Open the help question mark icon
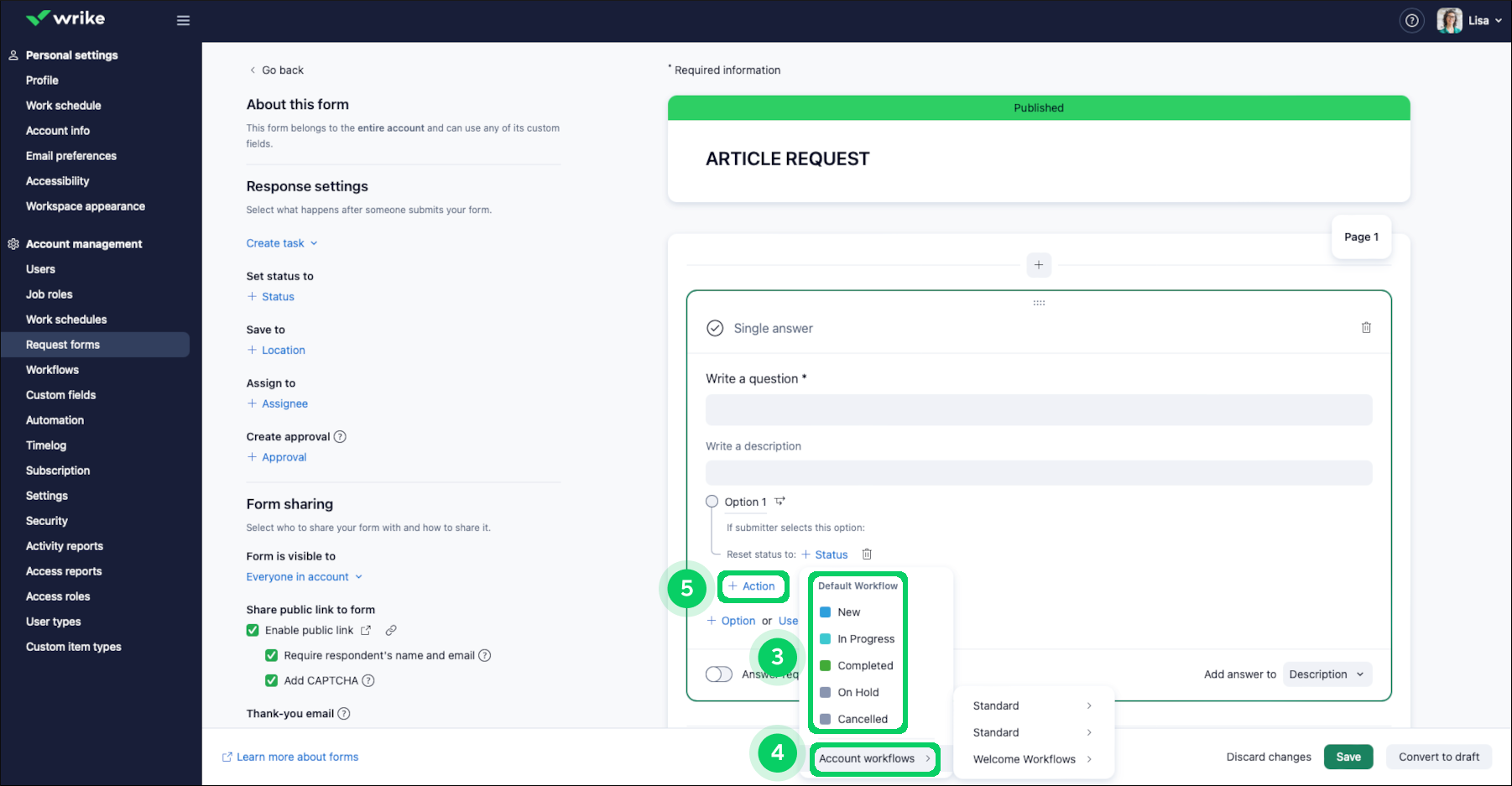Viewport: 1512px width, 786px height. click(1412, 20)
